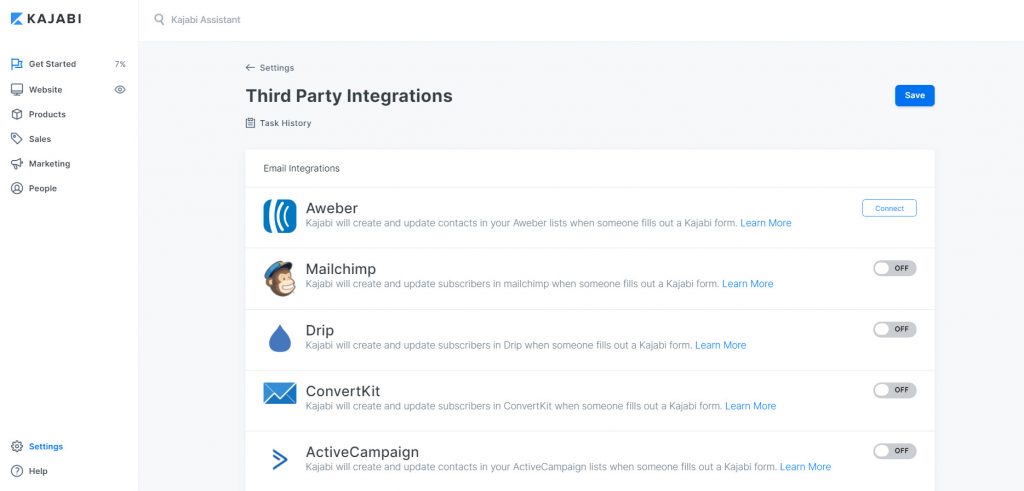The height and width of the screenshot is (491, 1024).
Task: Switch on the ConvertKit integration
Action: click(895, 390)
